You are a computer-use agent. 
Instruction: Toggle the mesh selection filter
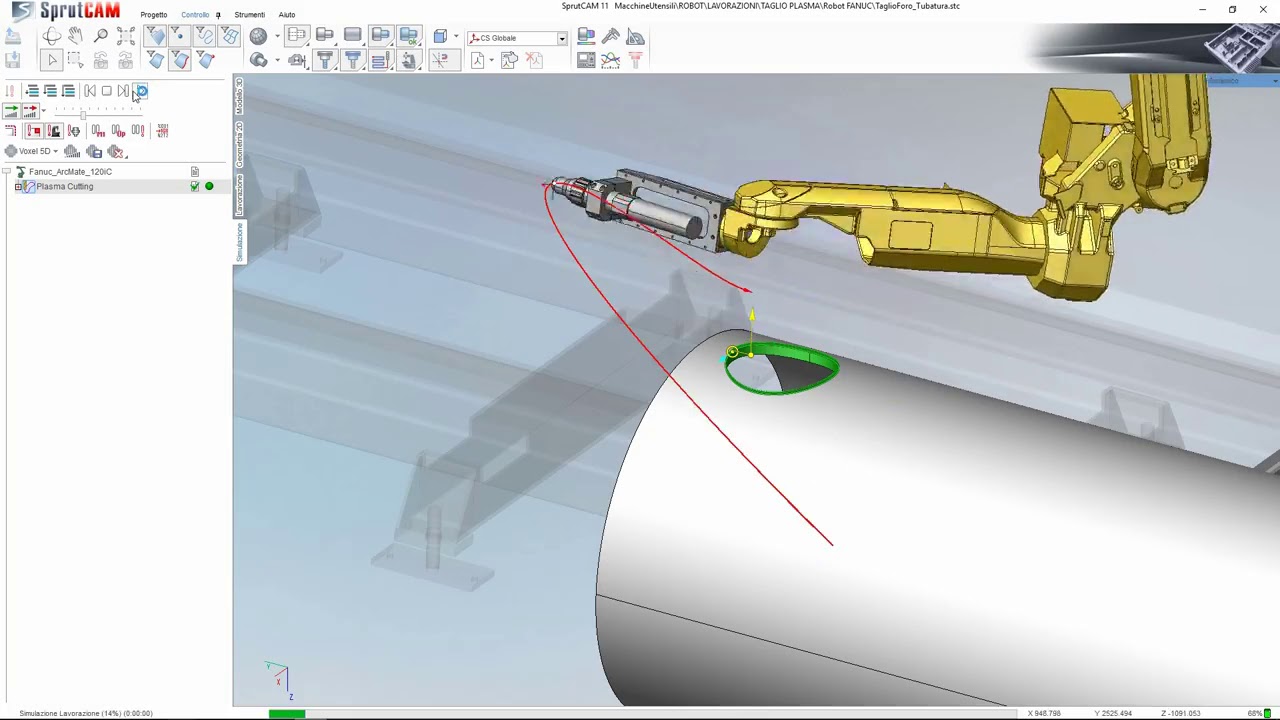pos(229,36)
